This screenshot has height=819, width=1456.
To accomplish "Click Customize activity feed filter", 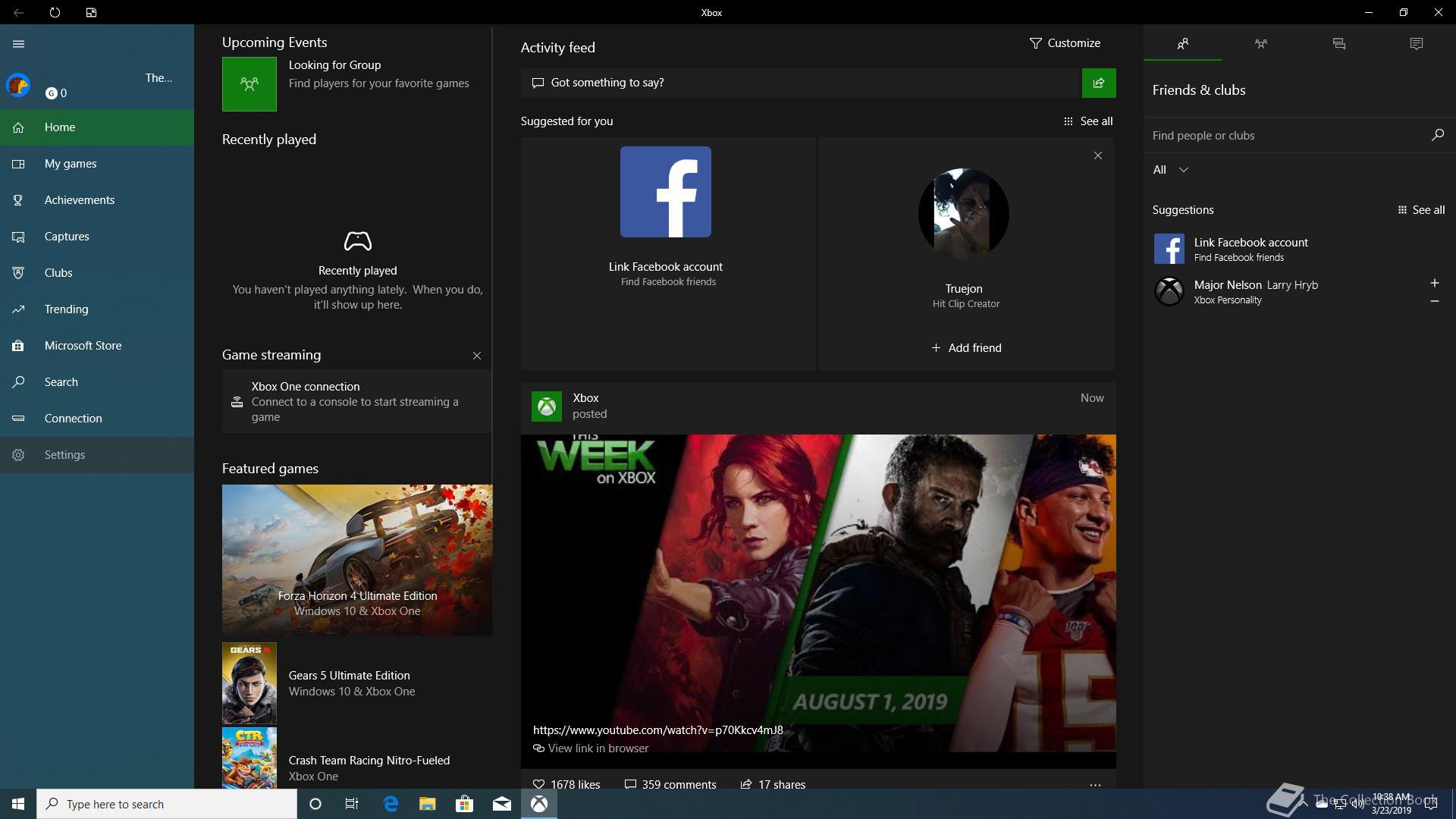I will click(1065, 43).
